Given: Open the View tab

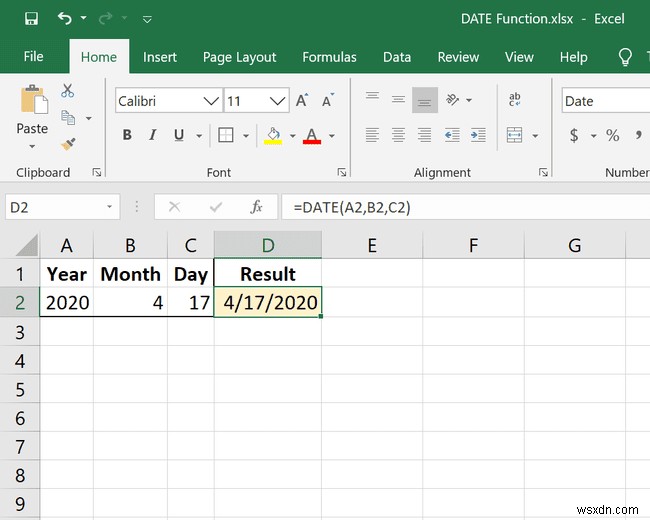Looking at the screenshot, I should click(519, 57).
